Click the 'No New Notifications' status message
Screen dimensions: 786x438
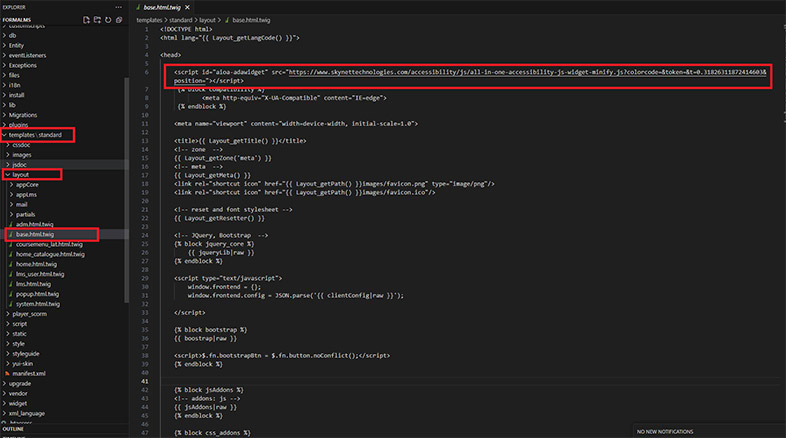665,431
